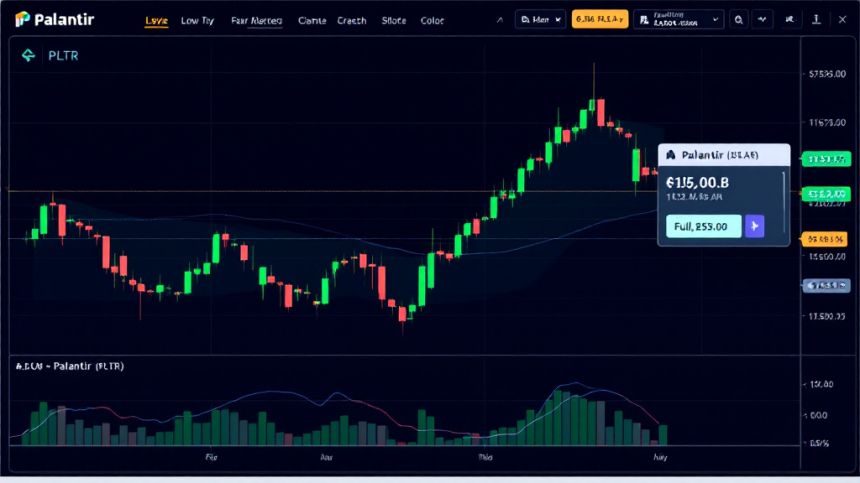Screen dimensions: 860x483
Task: Click the Palantir logo icon
Action: point(22,19)
